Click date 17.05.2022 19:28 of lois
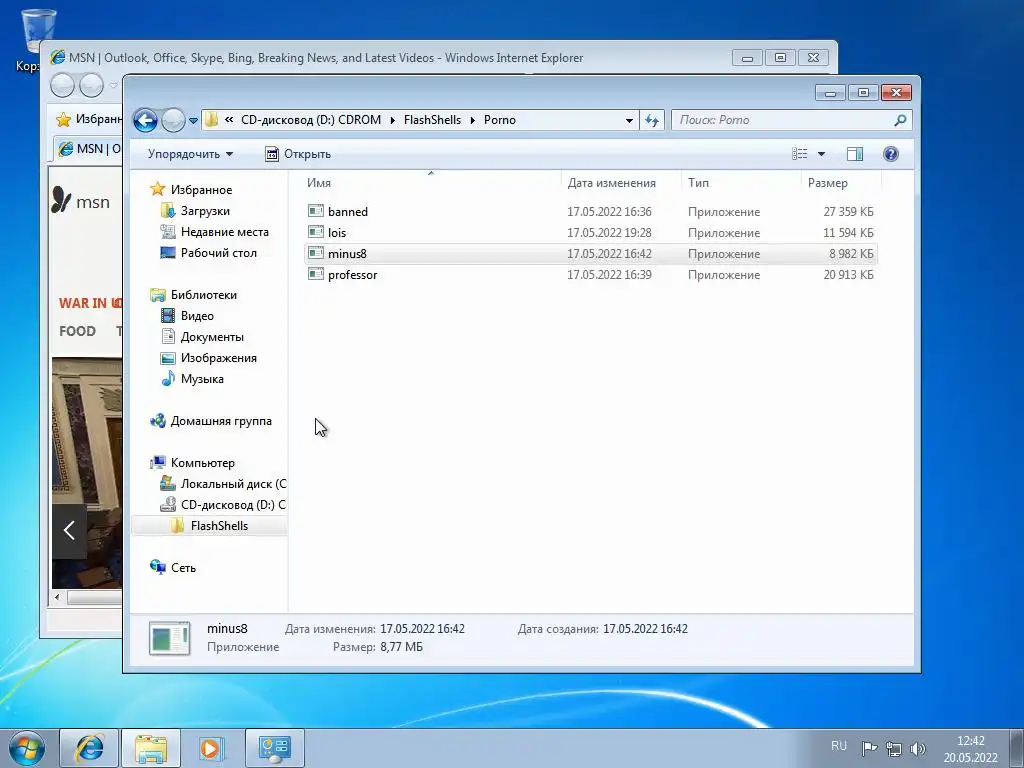 [609, 232]
